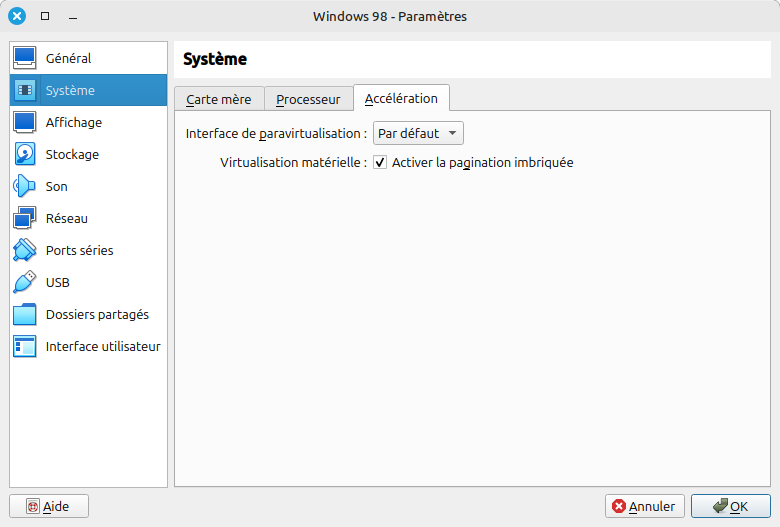Click the Interface de paravirtualisation label

[276, 133]
